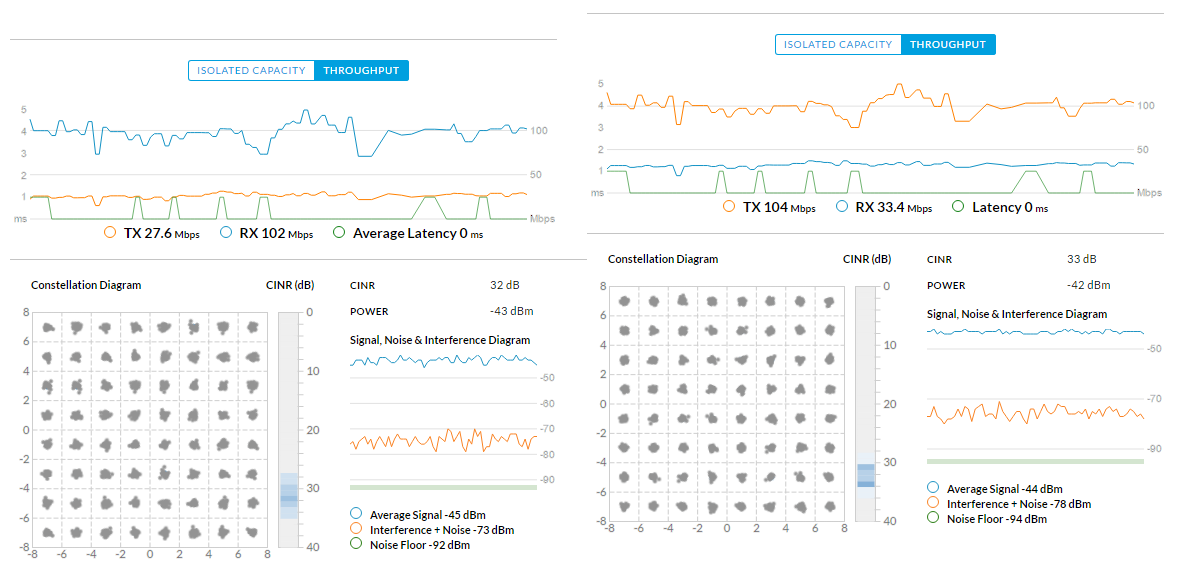This screenshot has height=579, width=1179.
Task: Toggle Average Latency legend circle
Action: pos(339,233)
